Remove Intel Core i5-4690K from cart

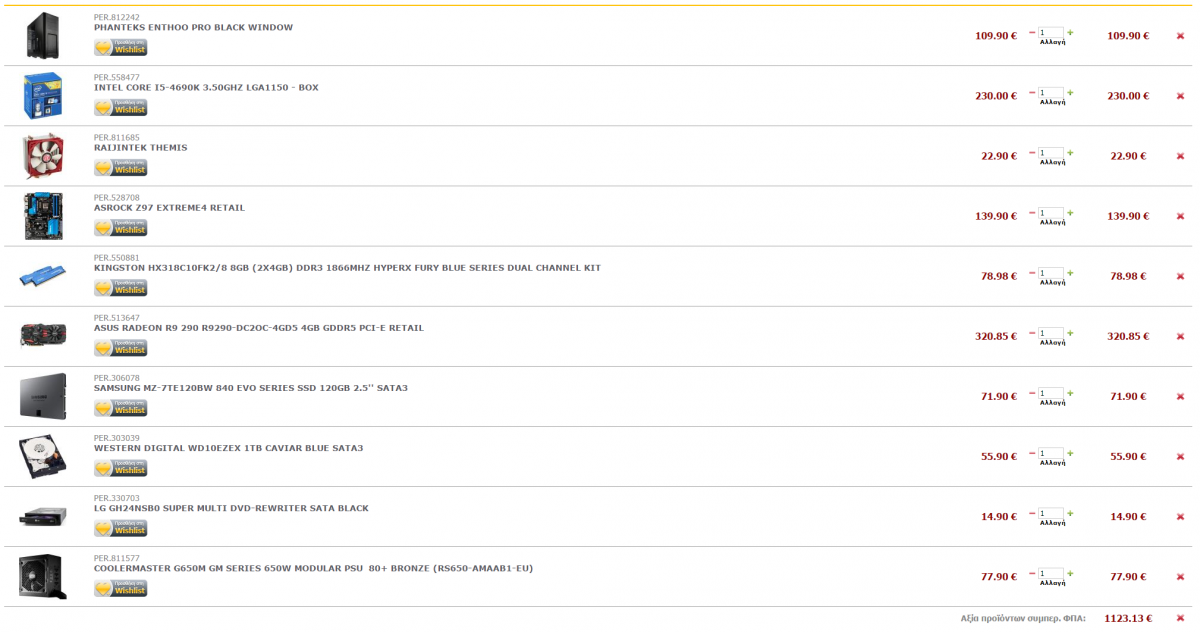[x=1180, y=96]
